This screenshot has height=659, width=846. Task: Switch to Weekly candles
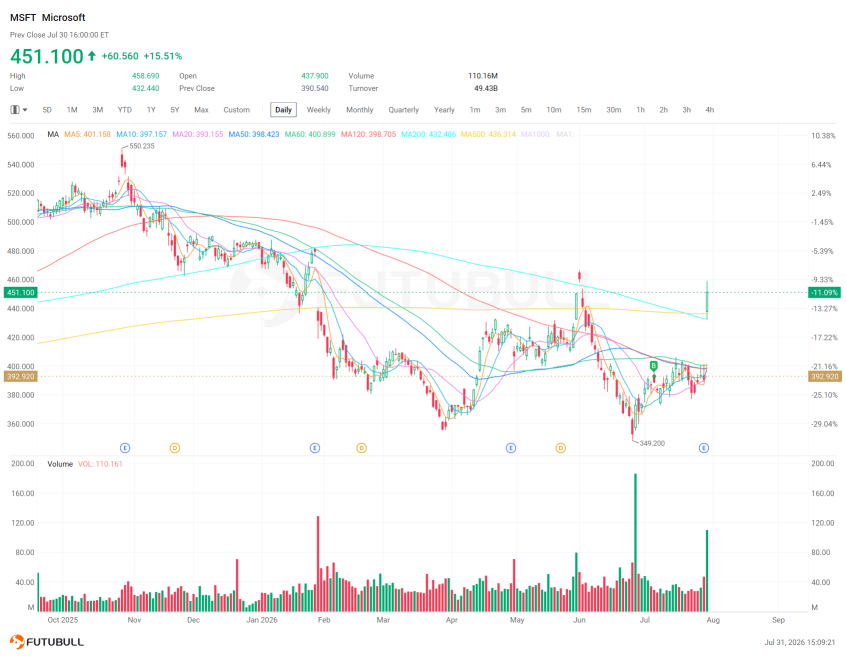[318, 110]
